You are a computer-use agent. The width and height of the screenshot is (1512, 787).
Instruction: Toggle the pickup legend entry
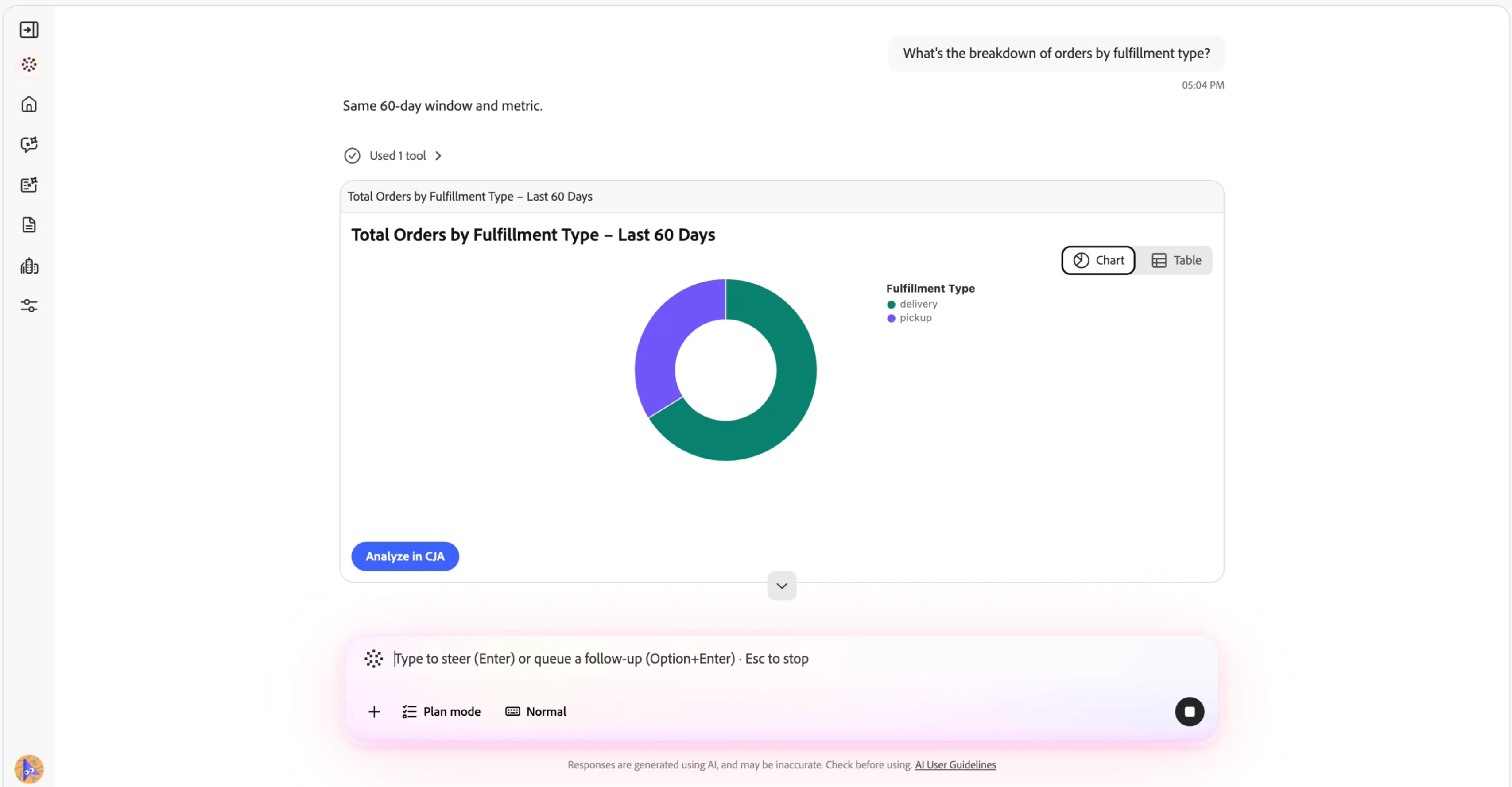[909, 318]
